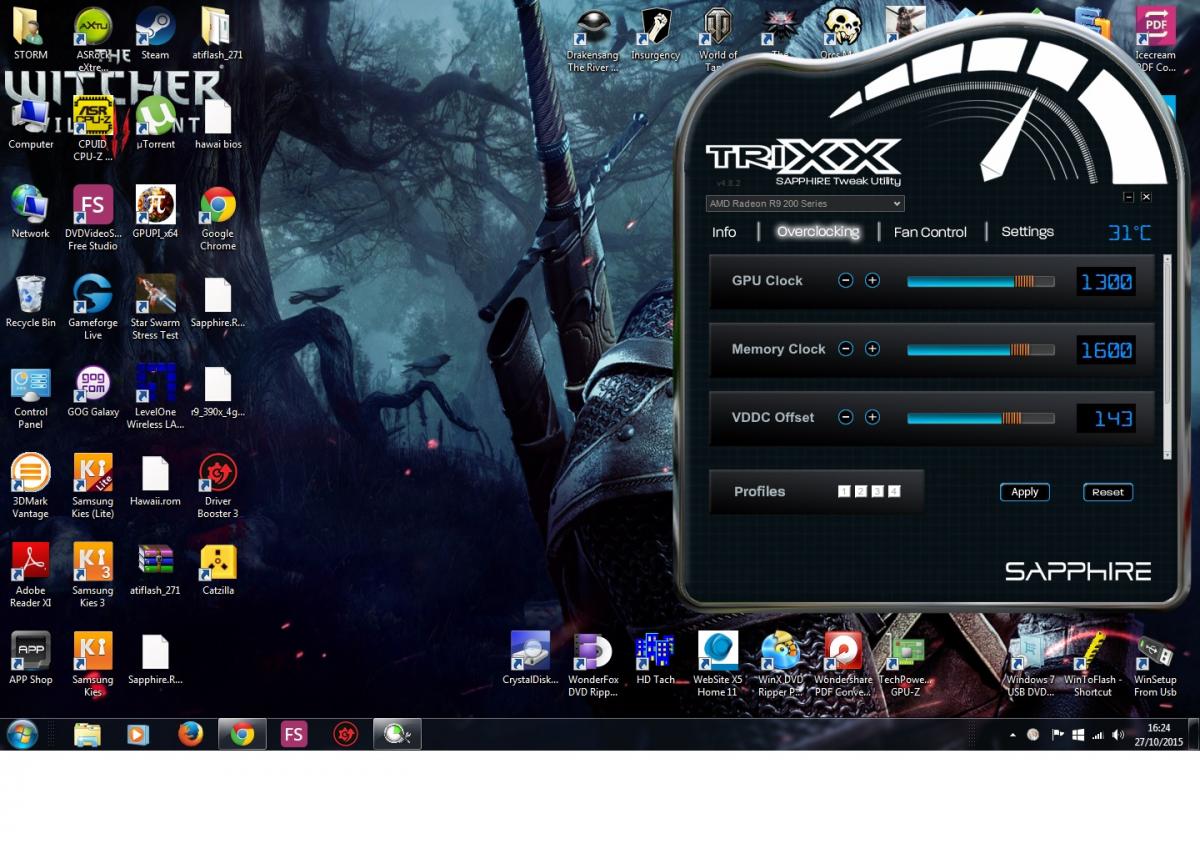Load profile slot 4
Screen dimensions: 1200x854
(894, 491)
